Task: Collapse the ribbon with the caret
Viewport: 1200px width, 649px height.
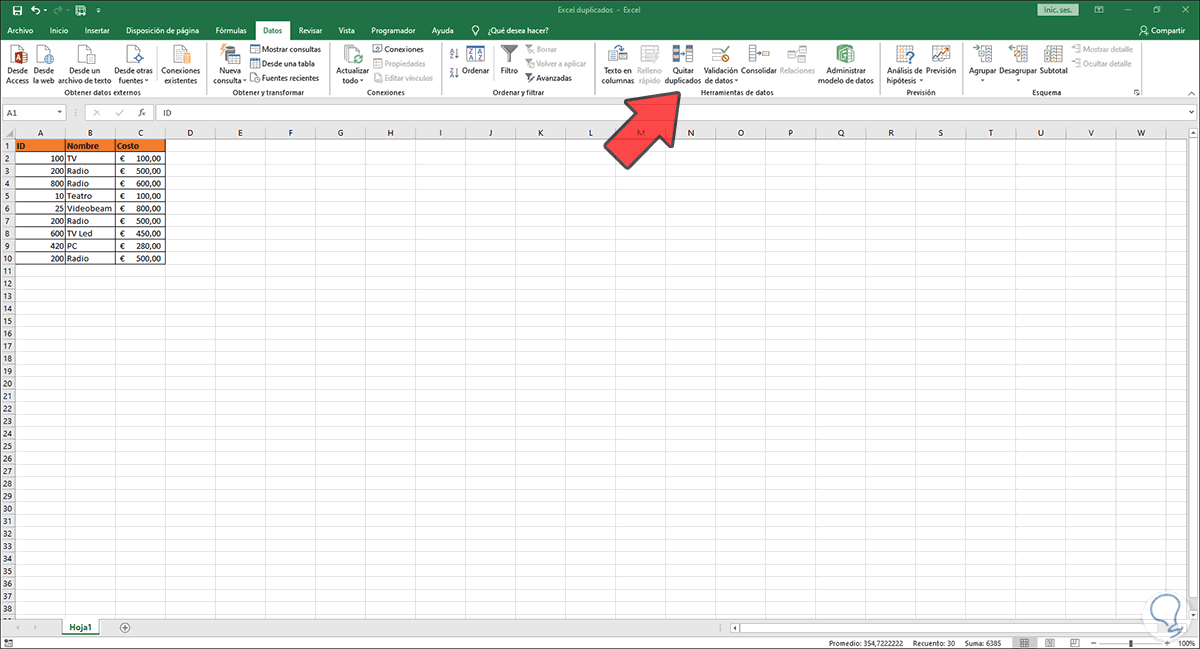Action: 1191,92
